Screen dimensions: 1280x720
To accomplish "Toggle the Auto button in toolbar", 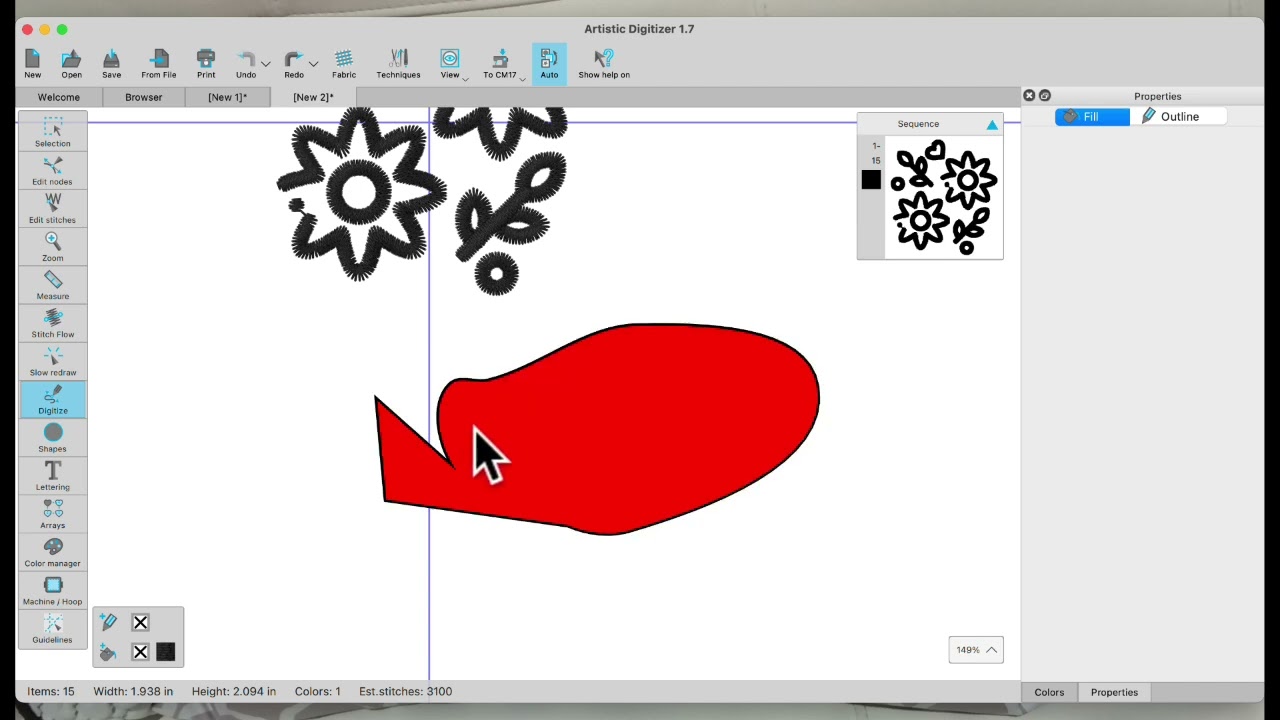I will 549,63.
